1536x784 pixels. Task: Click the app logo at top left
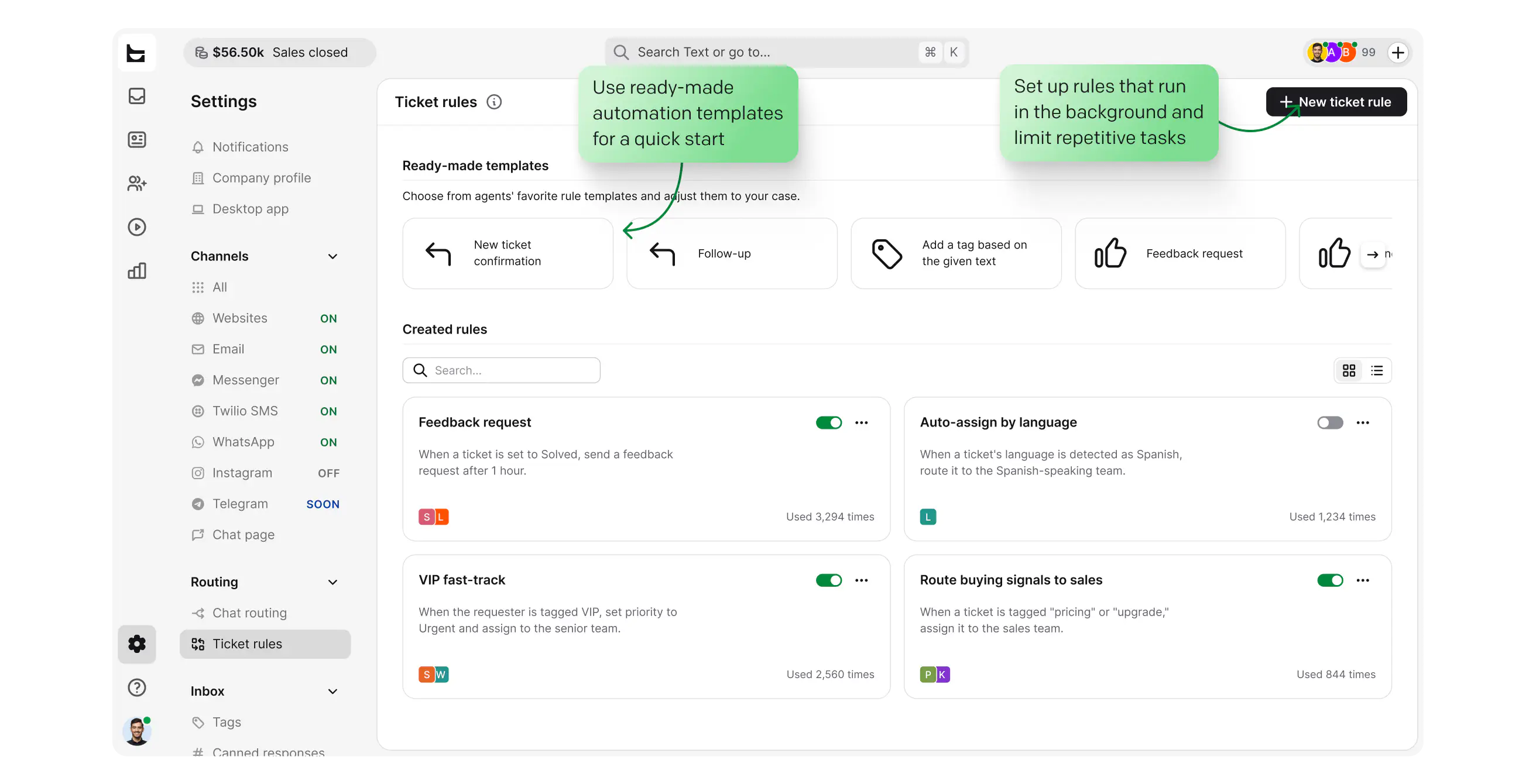click(x=136, y=53)
